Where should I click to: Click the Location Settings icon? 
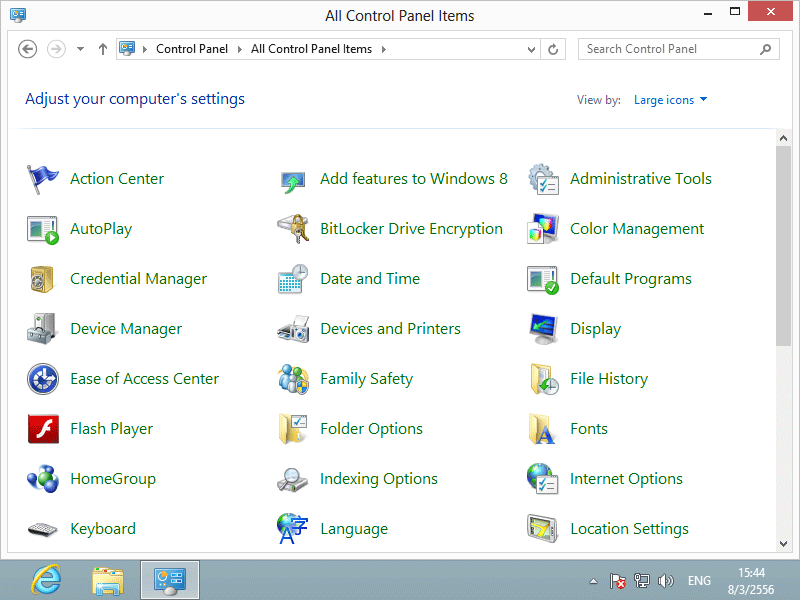542,529
